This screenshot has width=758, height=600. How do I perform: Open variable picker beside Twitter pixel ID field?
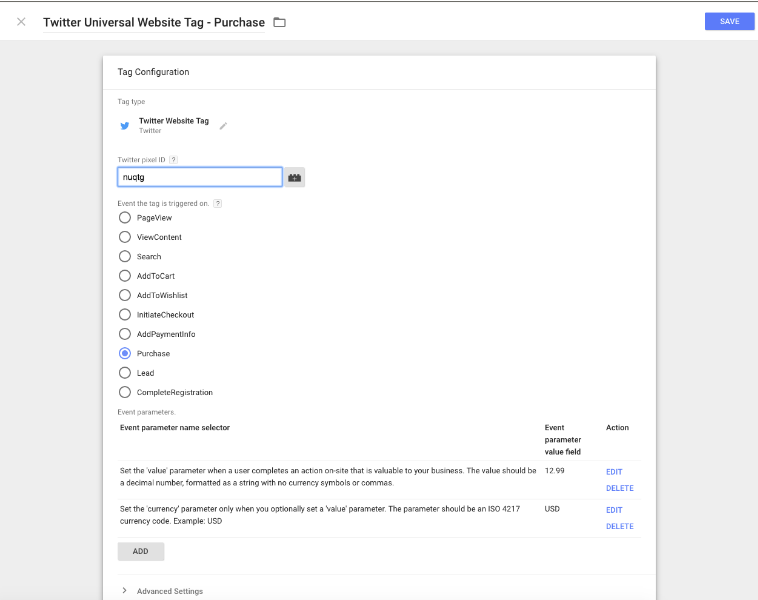295,177
